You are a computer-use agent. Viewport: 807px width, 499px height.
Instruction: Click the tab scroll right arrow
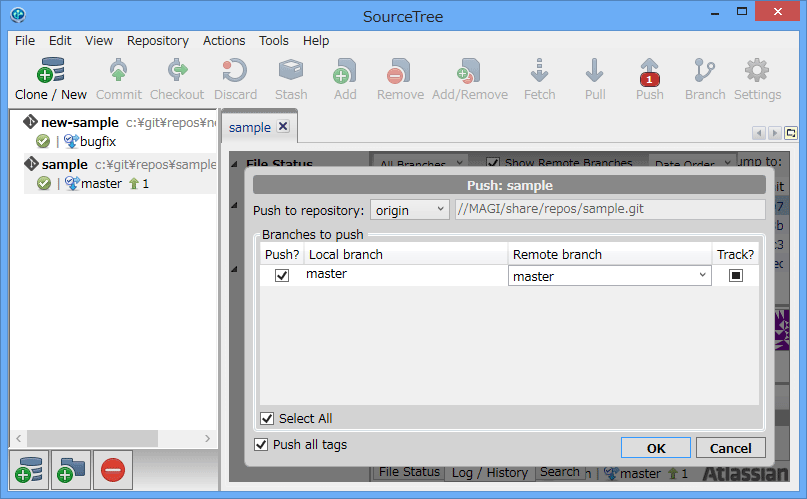point(774,133)
